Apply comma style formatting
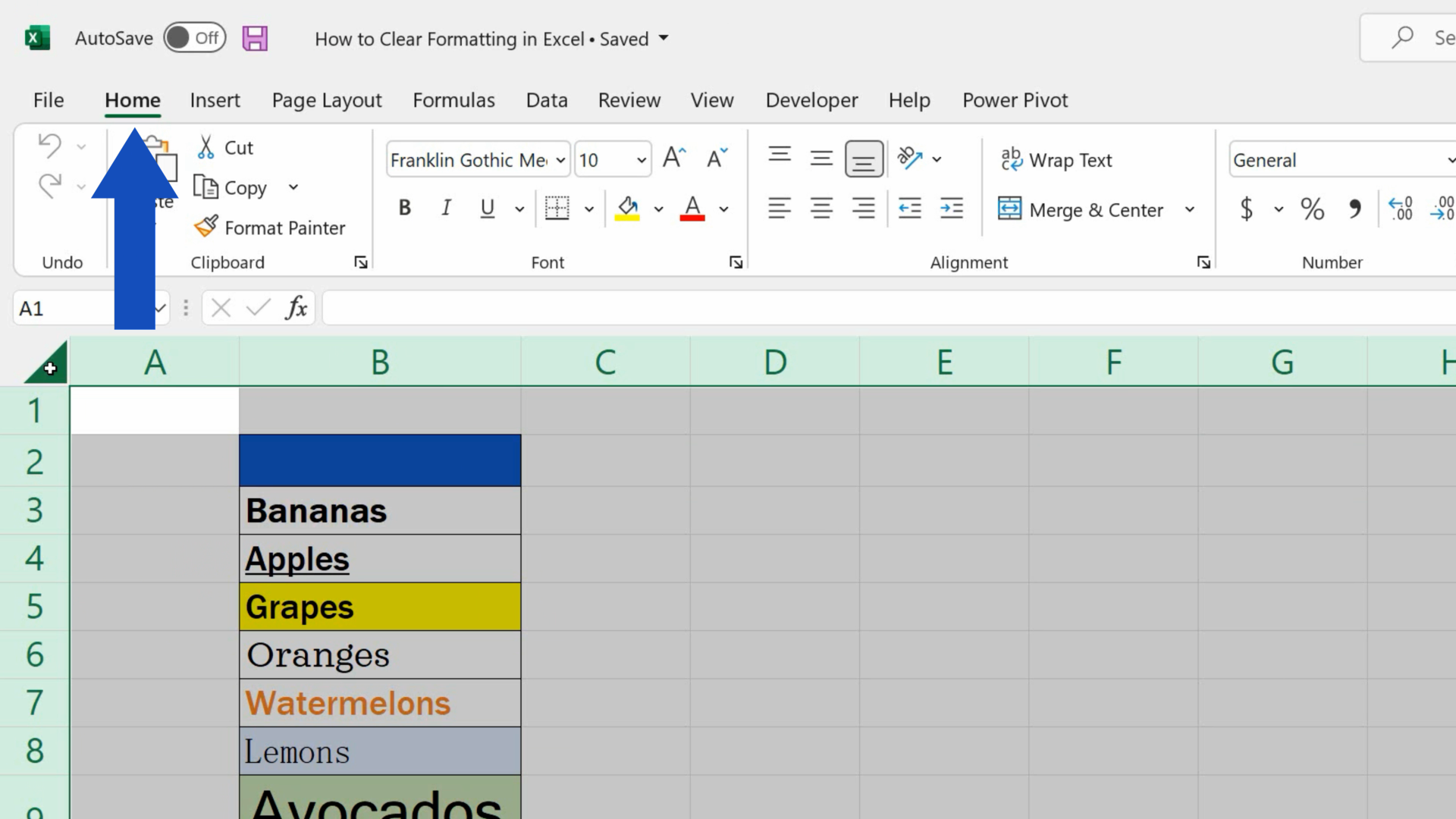The image size is (1456, 819). [x=1356, y=209]
